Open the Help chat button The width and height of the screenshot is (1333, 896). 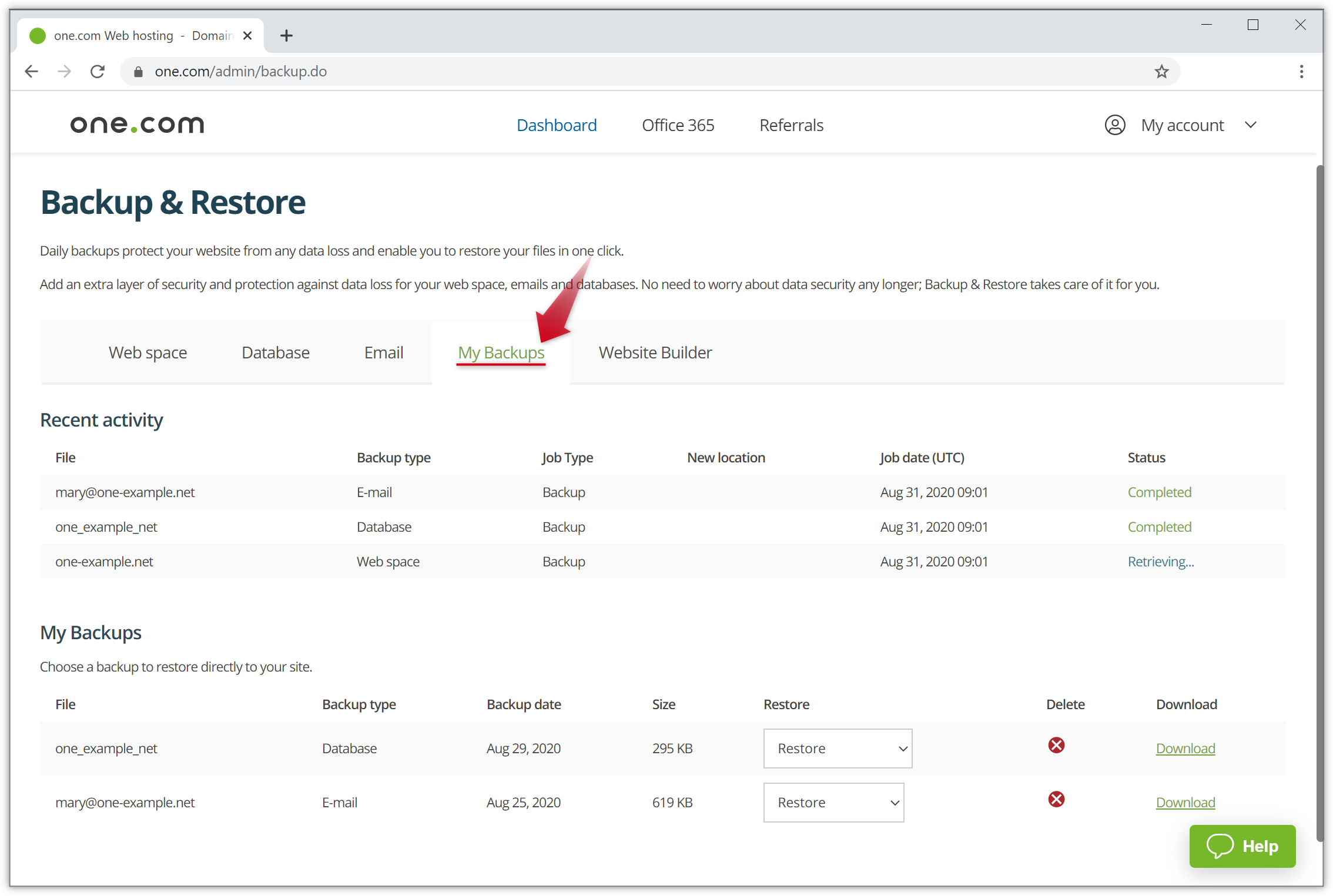1242,846
